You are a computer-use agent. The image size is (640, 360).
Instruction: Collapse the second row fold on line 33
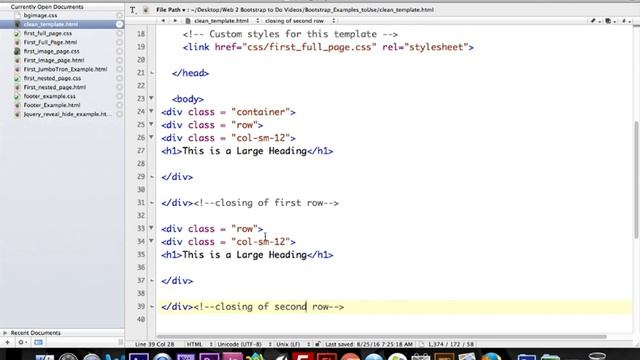coord(151,228)
